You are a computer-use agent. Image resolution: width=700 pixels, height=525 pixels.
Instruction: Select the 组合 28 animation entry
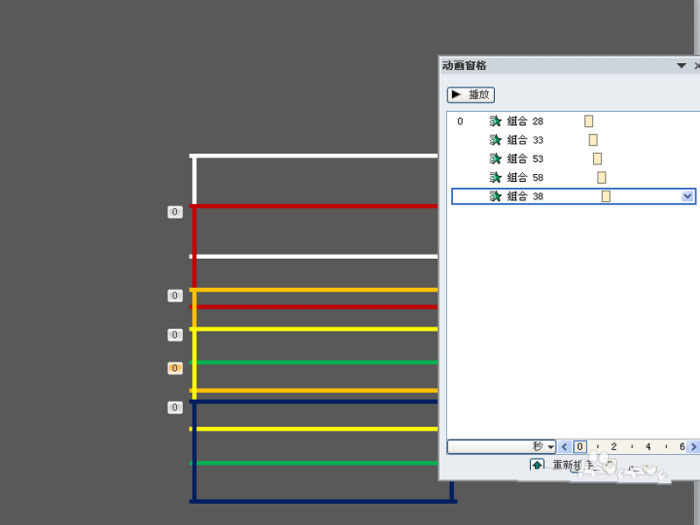[x=525, y=121]
